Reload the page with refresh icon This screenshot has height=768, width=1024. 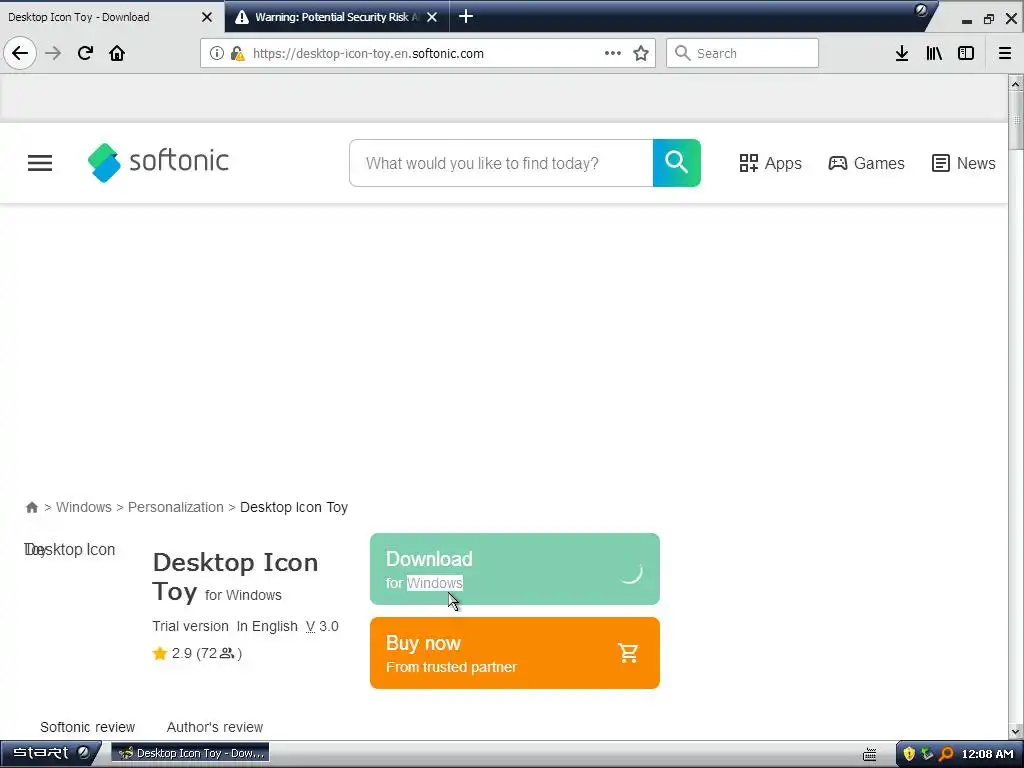click(85, 53)
